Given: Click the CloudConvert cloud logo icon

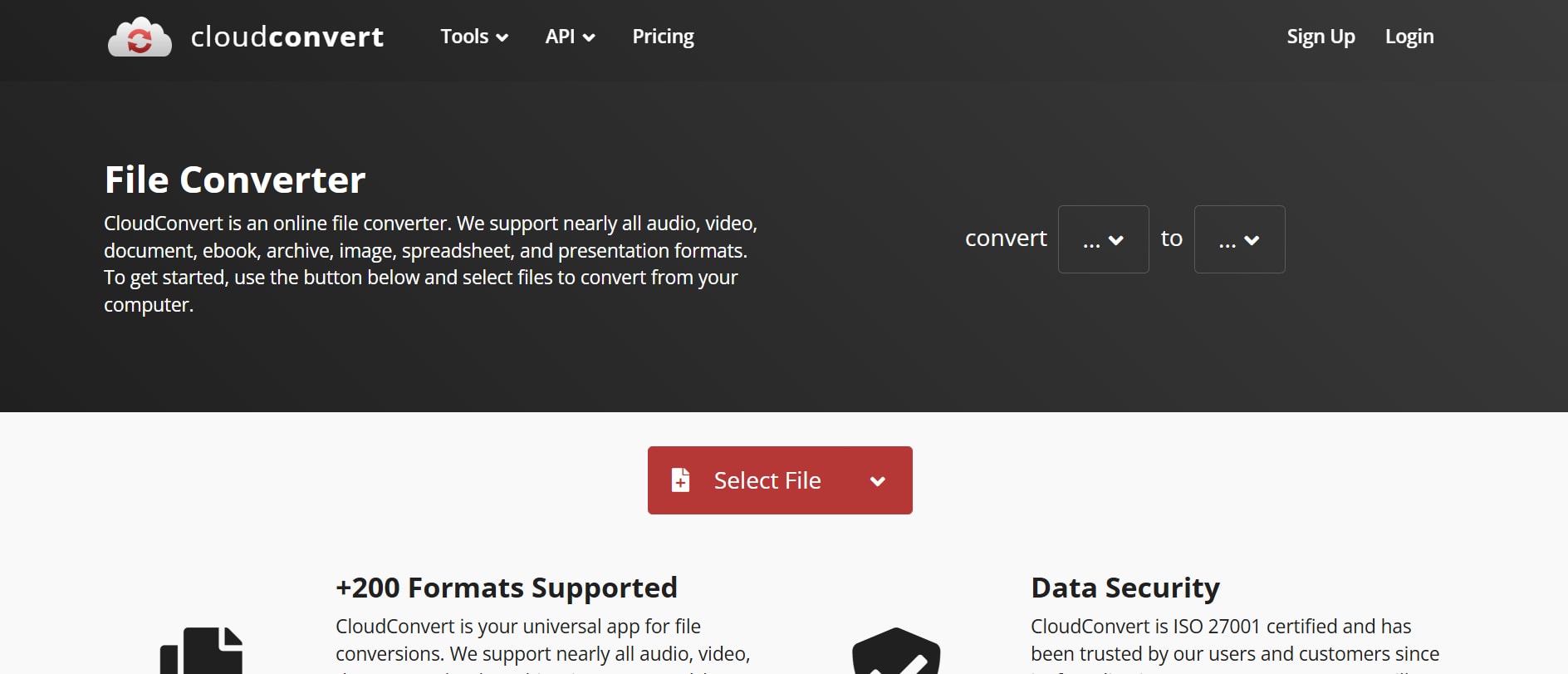Looking at the screenshot, I should point(140,37).
